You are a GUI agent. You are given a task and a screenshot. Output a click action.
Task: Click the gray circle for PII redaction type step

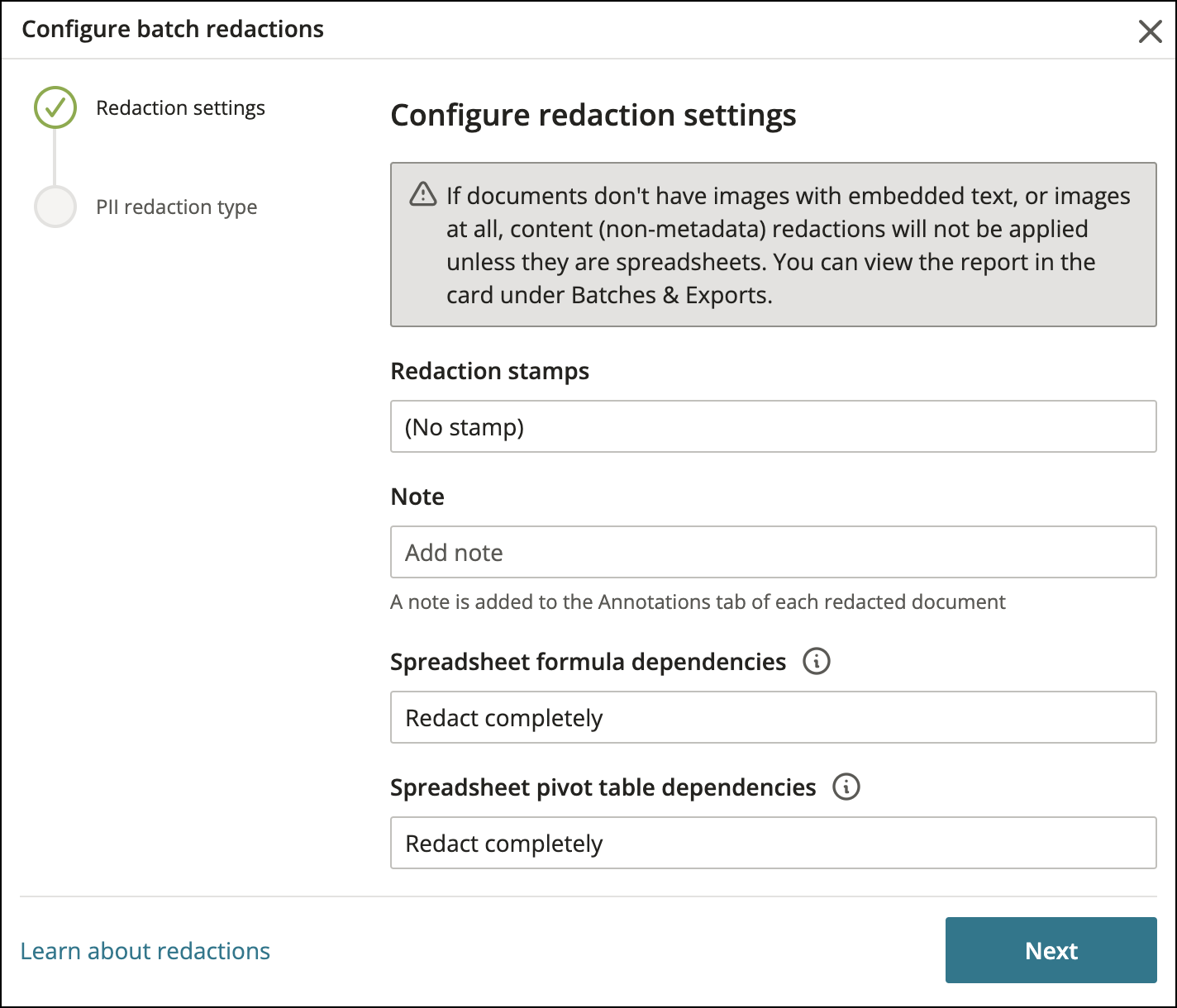[x=55, y=207]
